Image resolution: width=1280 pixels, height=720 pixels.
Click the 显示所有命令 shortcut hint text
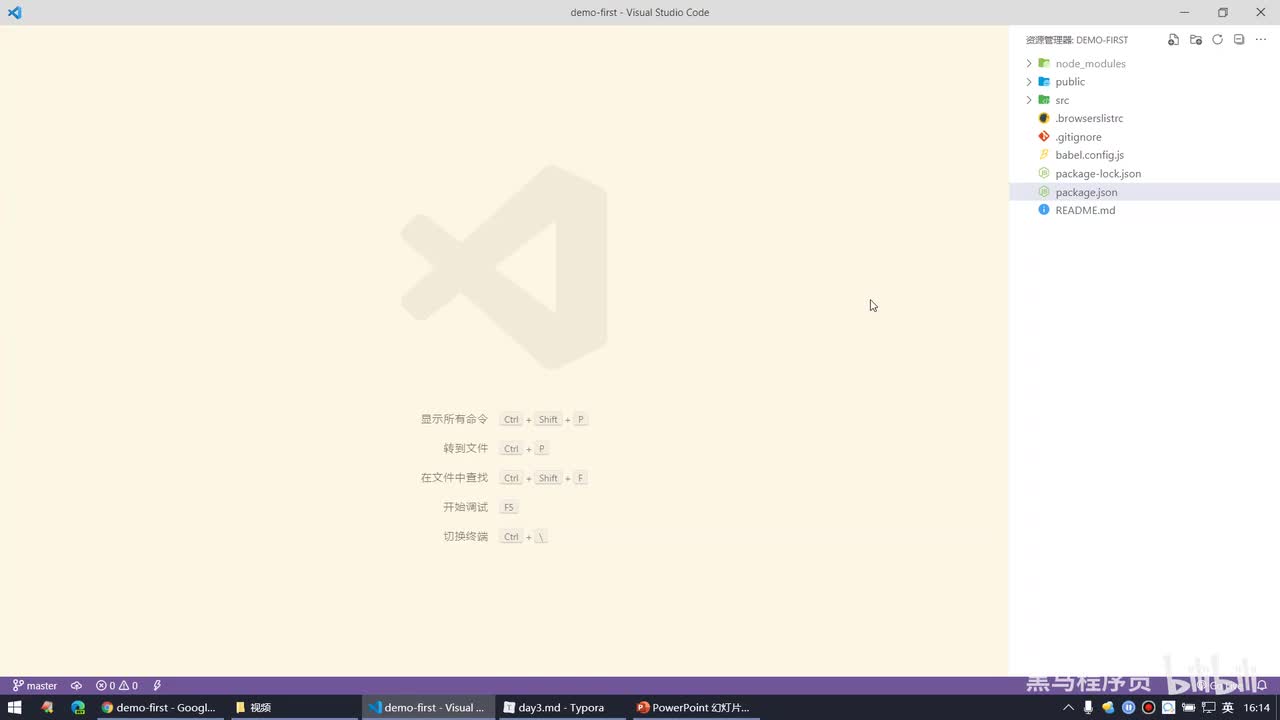[454, 419]
